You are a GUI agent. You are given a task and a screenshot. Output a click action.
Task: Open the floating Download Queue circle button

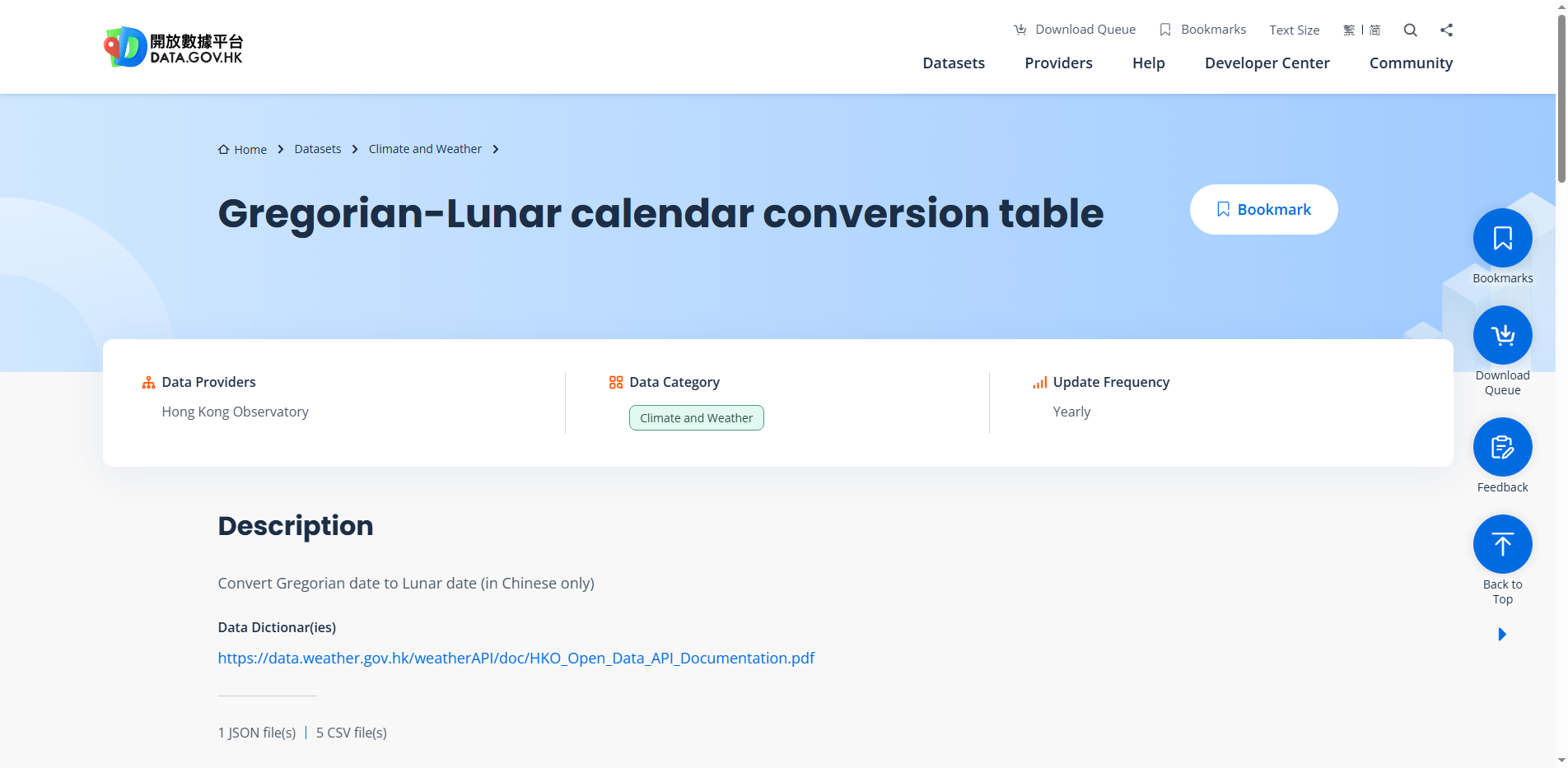tap(1503, 335)
